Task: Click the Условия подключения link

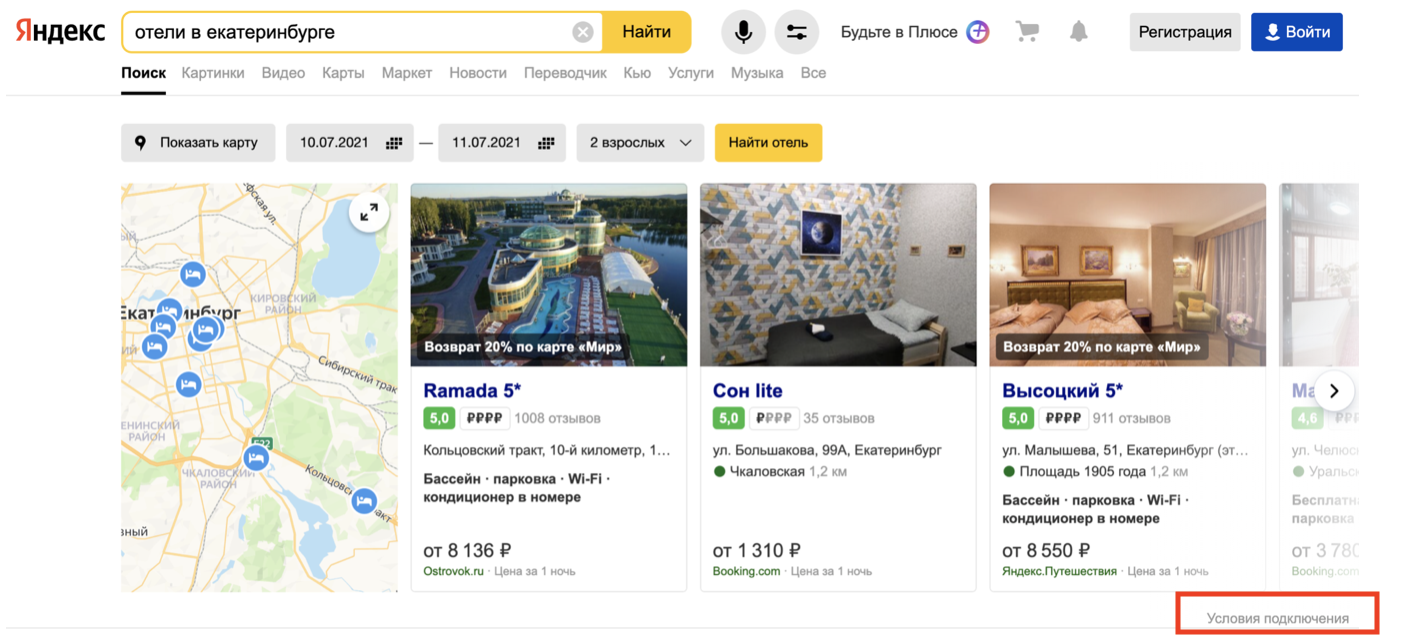Action: (1277, 618)
